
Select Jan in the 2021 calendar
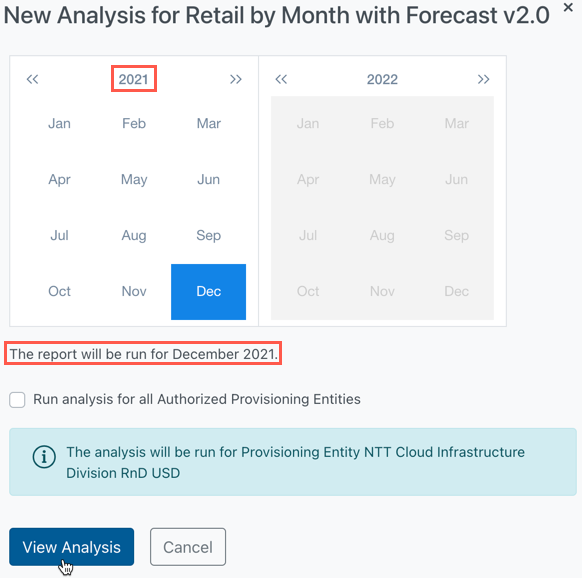pyautogui.click(x=59, y=124)
